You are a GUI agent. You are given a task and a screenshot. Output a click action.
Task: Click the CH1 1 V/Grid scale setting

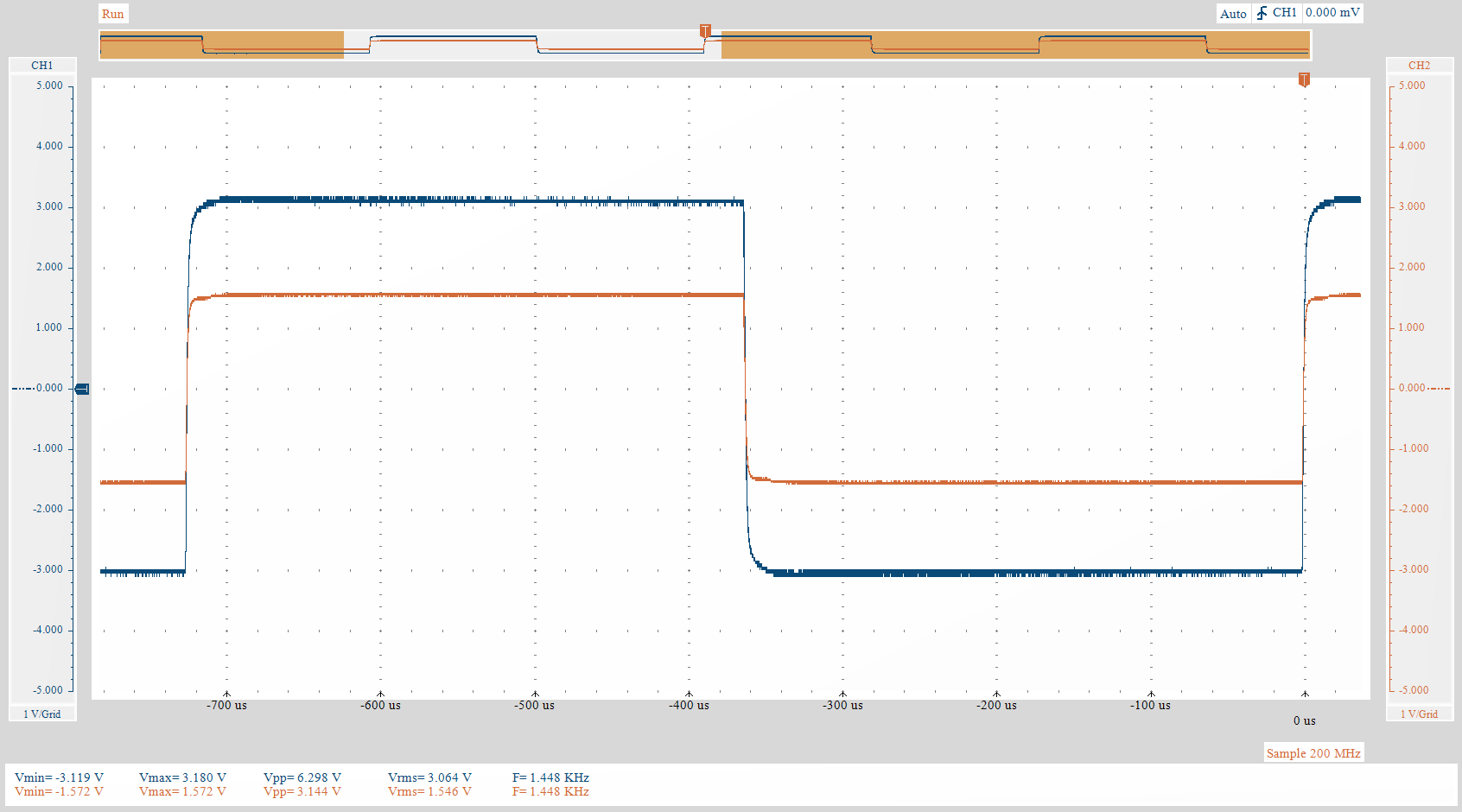click(x=42, y=714)
